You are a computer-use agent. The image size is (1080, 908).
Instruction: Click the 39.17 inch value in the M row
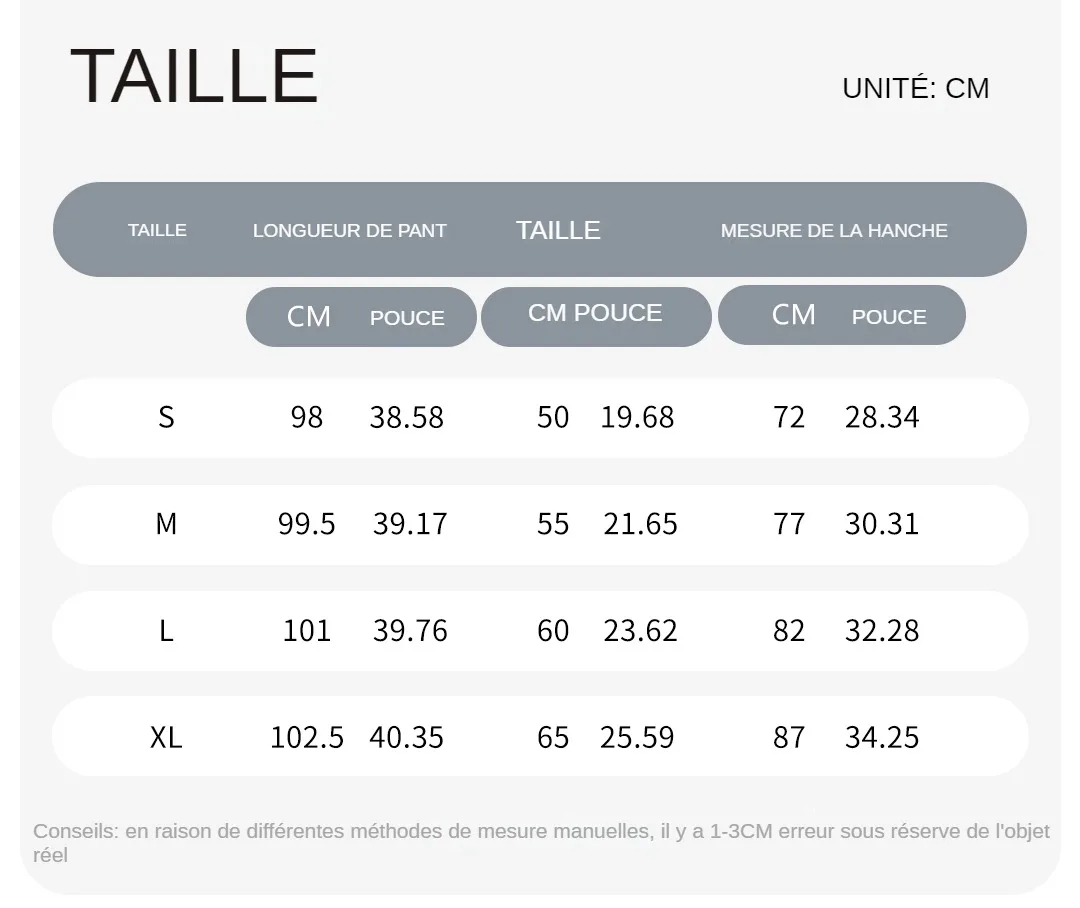click(x=410, y=524)
